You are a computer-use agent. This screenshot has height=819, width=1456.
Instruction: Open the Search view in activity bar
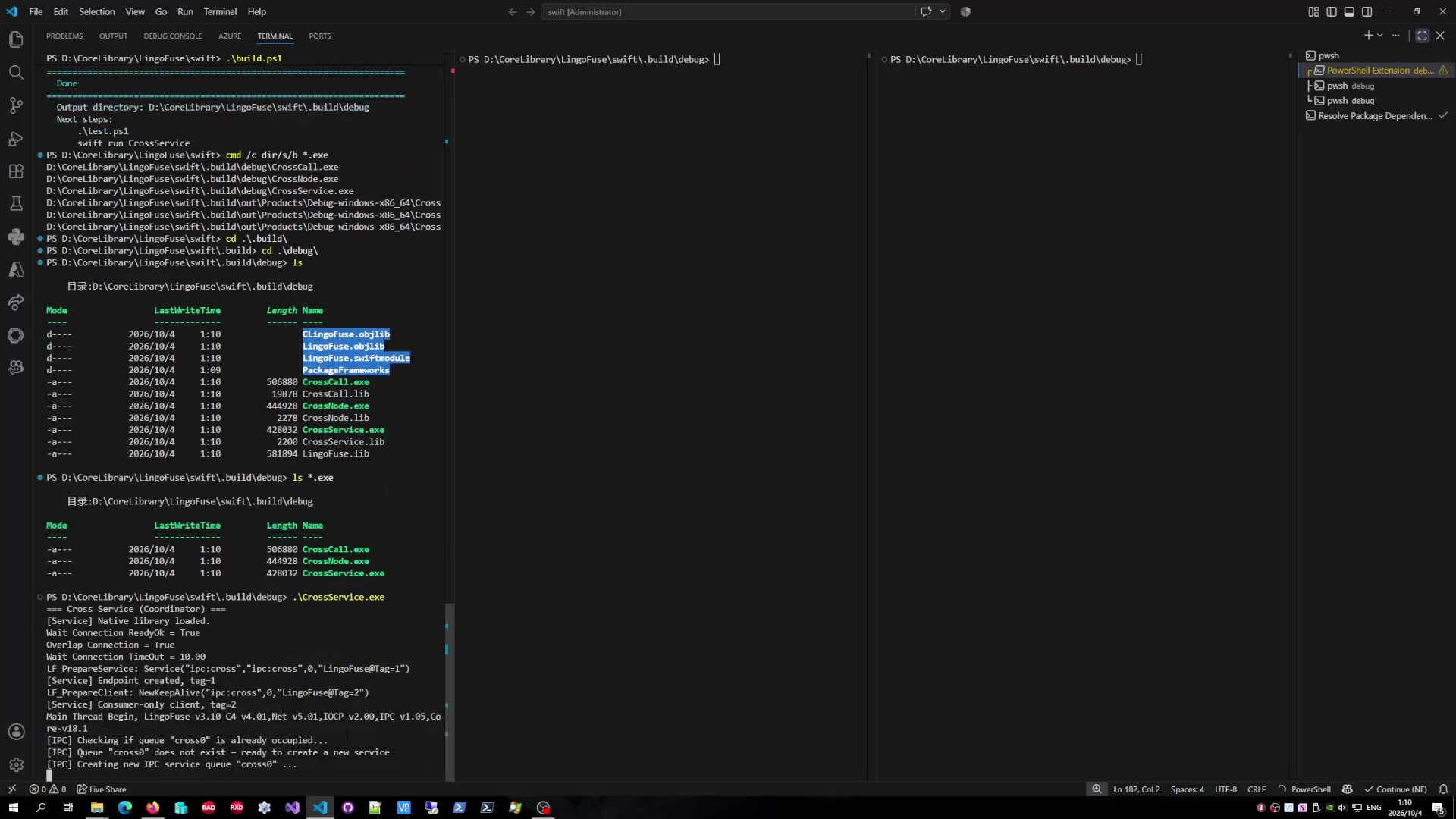click(16, 73)
